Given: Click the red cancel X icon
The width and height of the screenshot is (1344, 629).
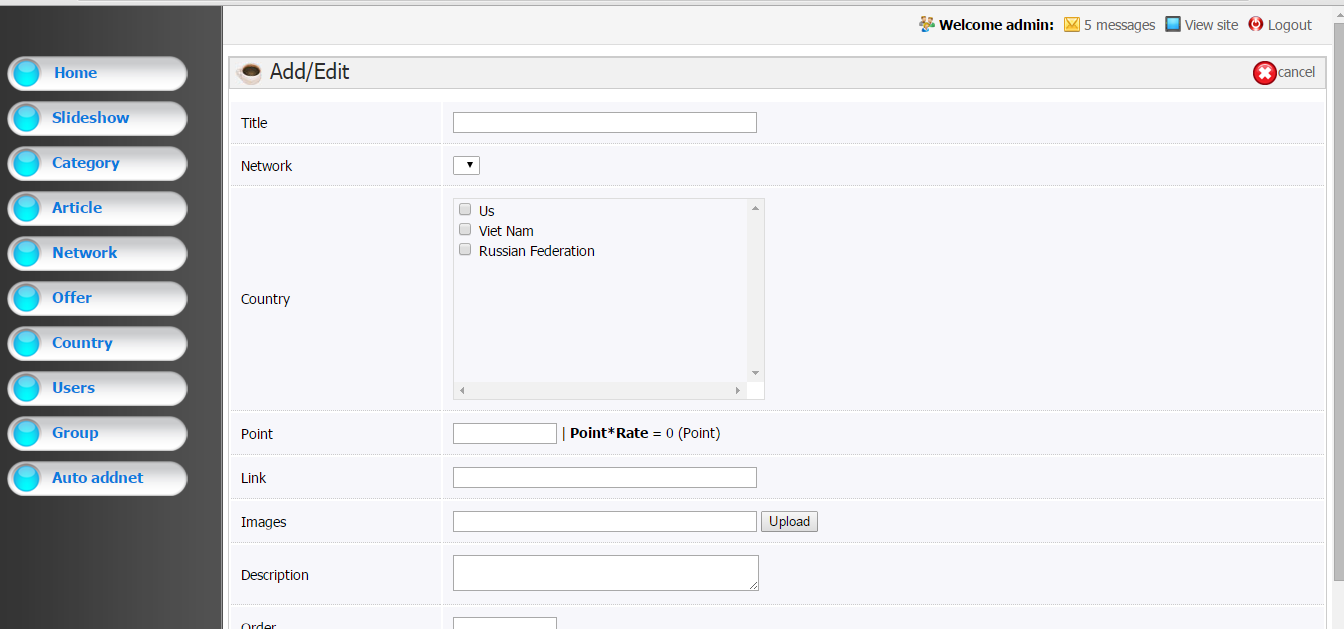Looking at the screenshot, I should pyautogui.click(x=1264, y=73).
